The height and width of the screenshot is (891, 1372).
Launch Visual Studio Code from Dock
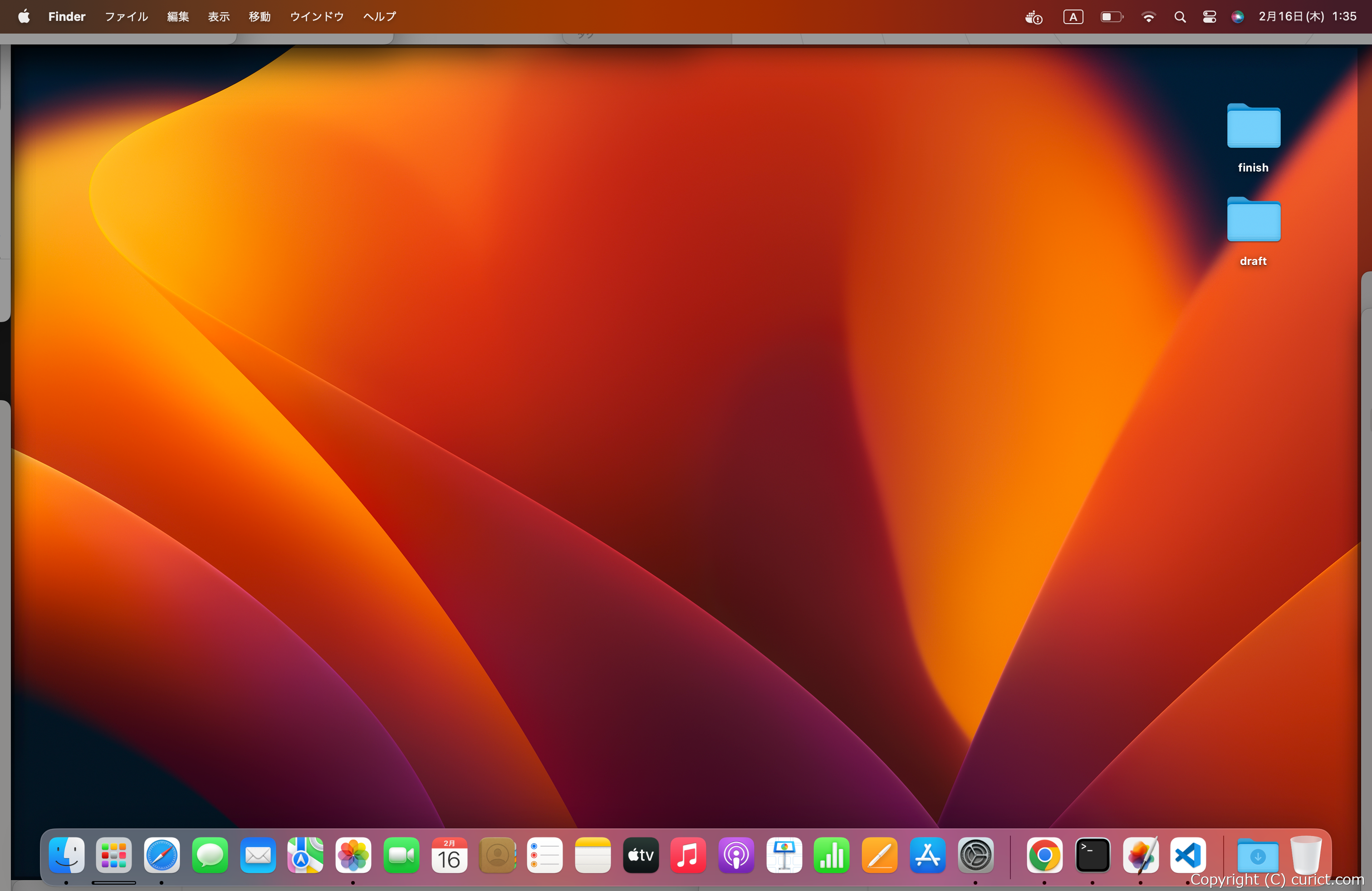[x=1188, y=855]
